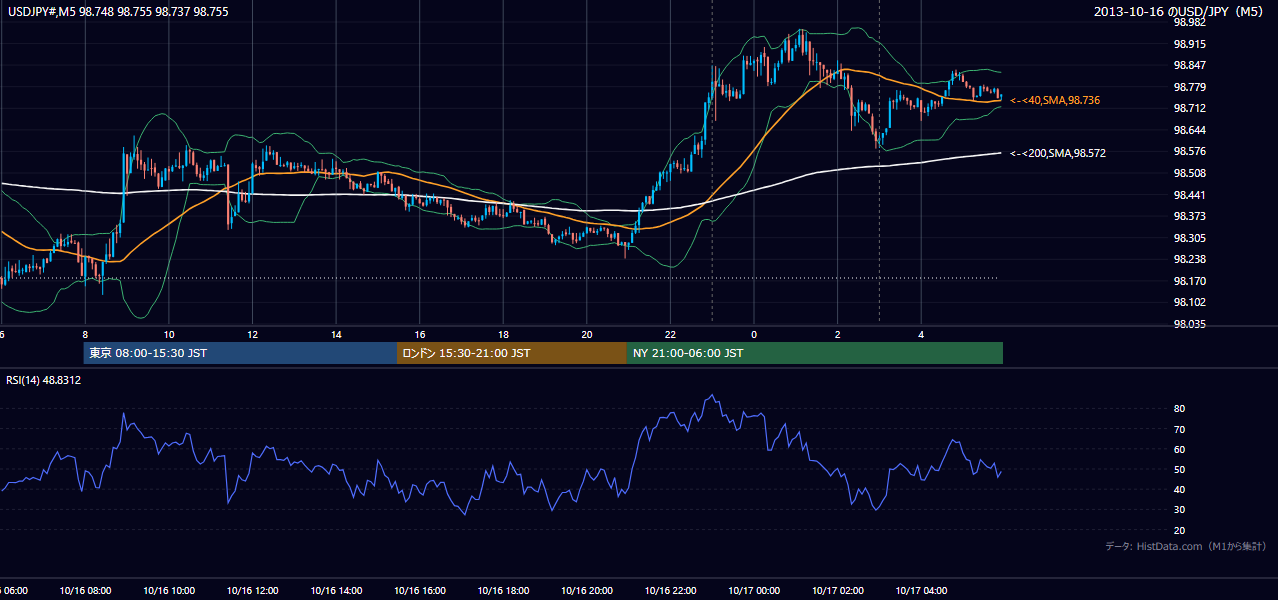Viewport: 1278px width, 600px height.
Task: Click the bottom time label 10/16 08:00
Action: 86,590
